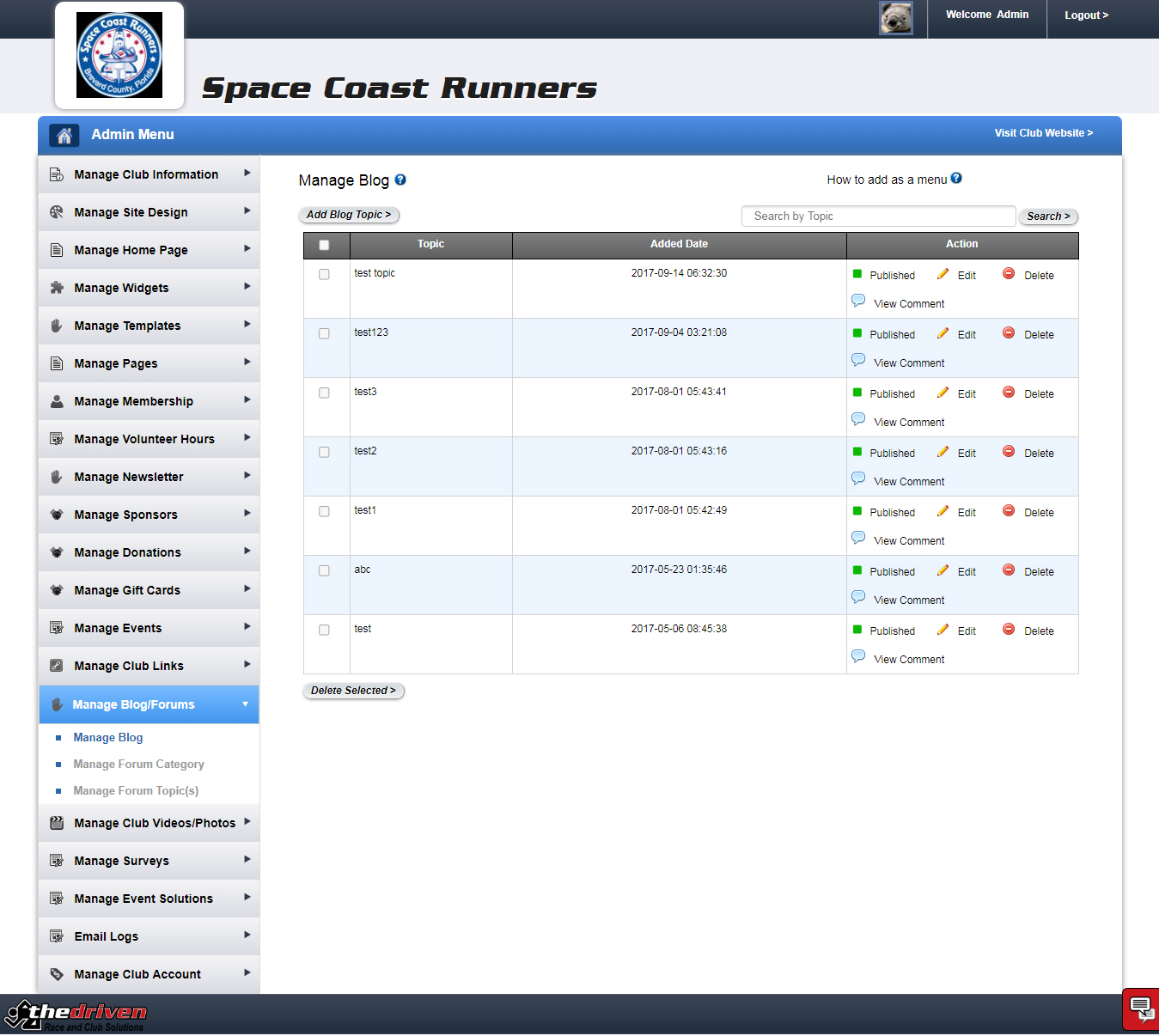Expand the Manage Events submenu arrow
The height and width of the screenshot is (1036, 1159).
(247, 627)
